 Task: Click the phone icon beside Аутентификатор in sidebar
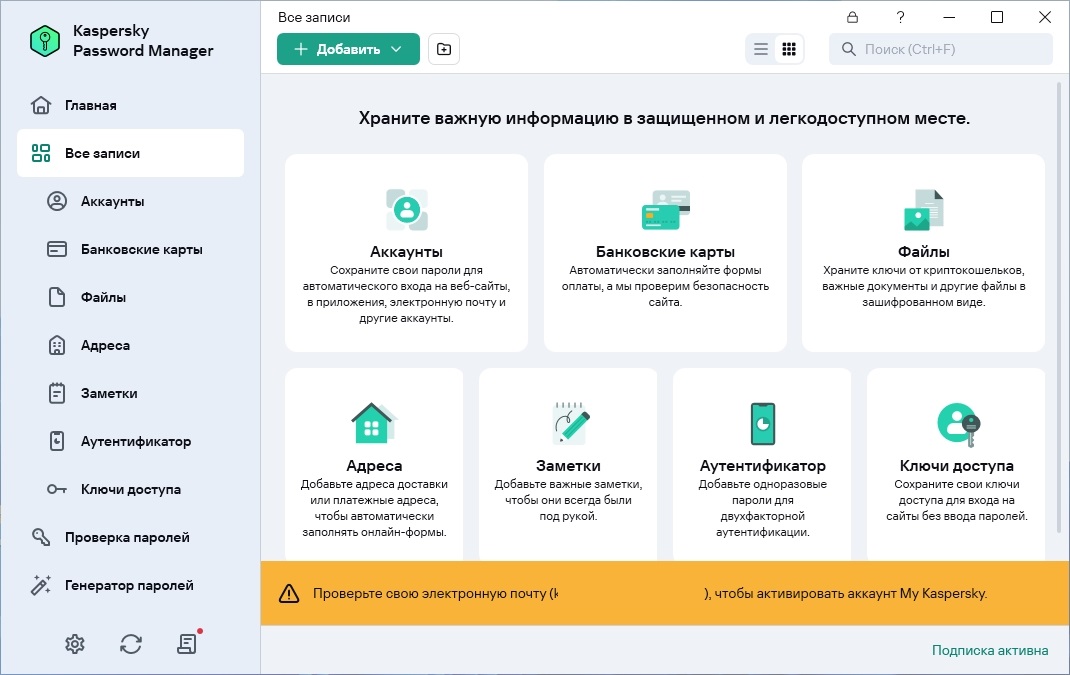[57, 441]
